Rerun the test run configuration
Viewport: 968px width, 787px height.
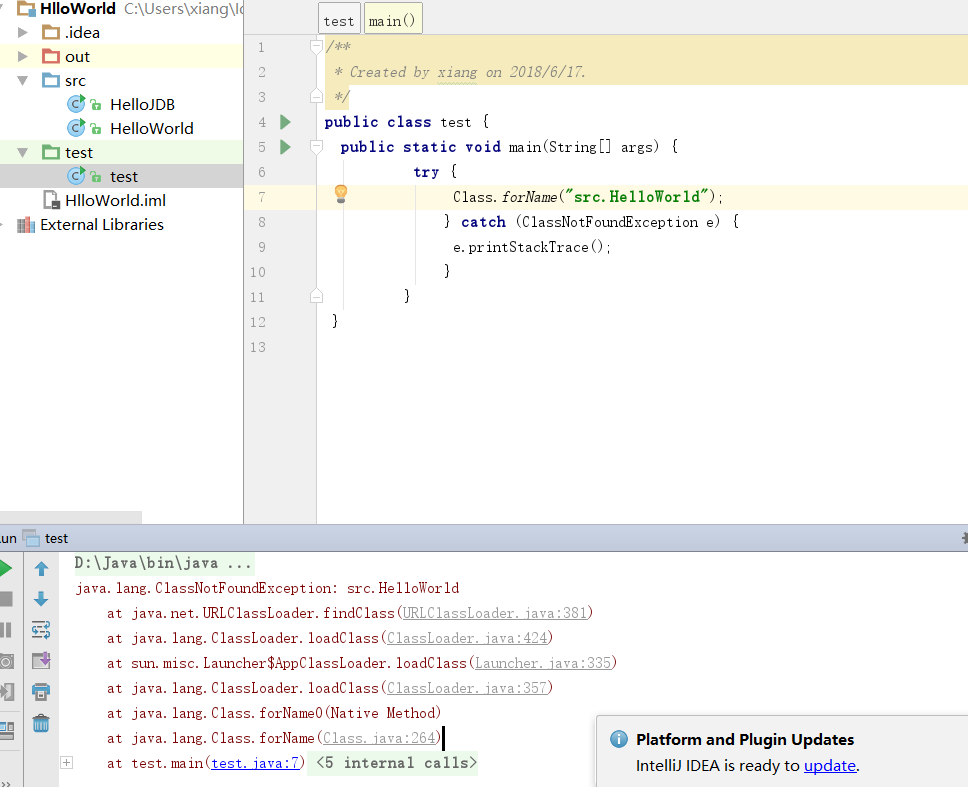pyautogui.click(x=6, y=568)
